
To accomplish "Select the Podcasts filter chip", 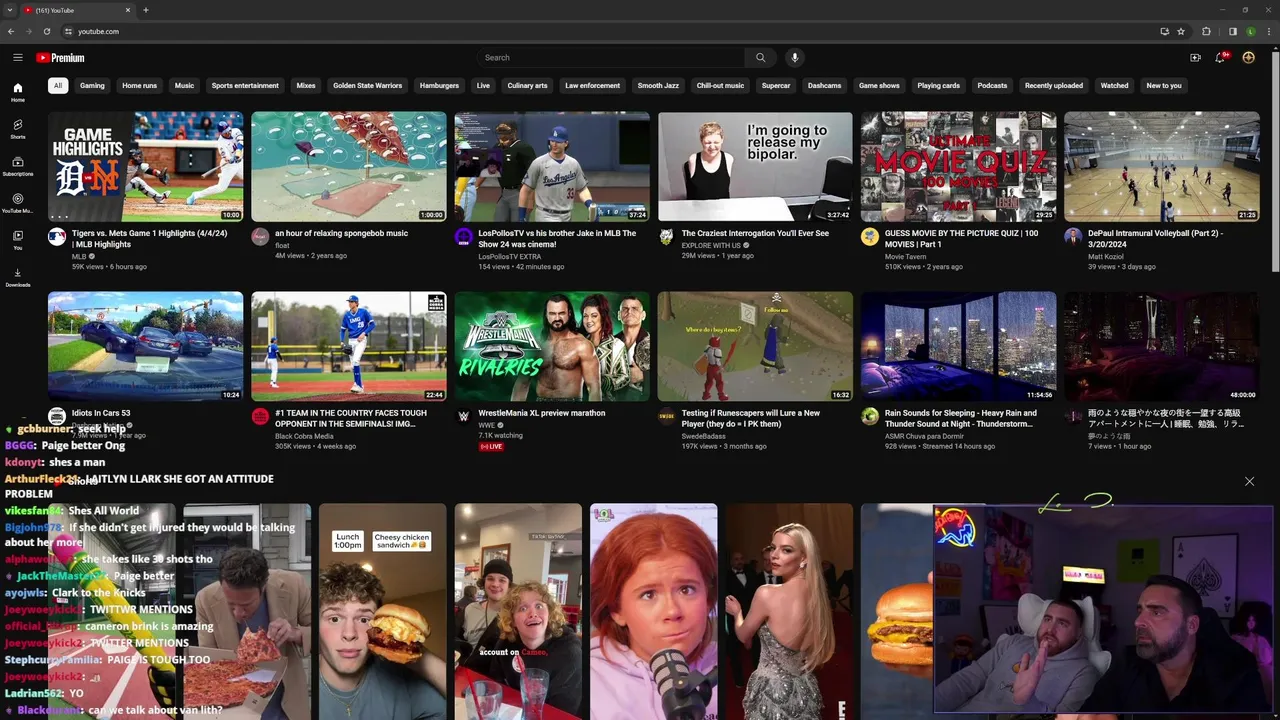I will [992, 86].
